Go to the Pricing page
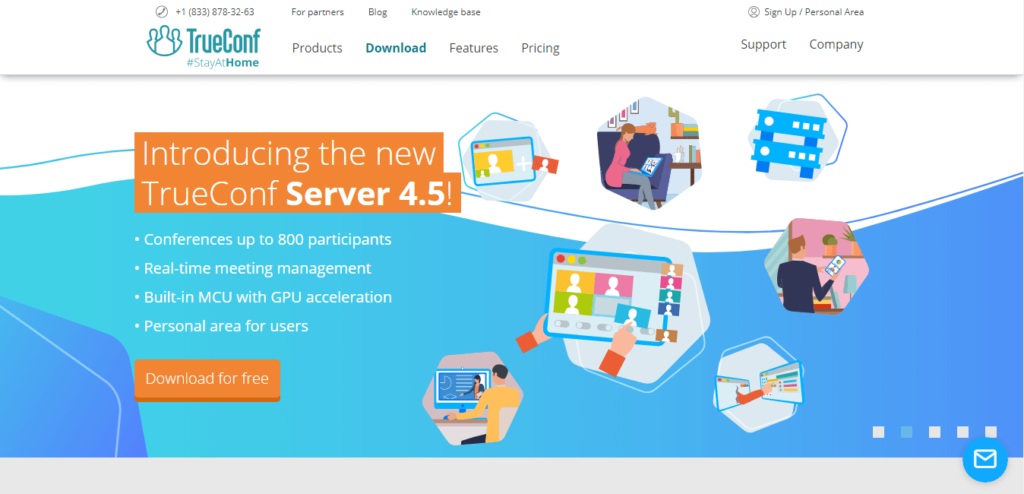The width and height of the screenshot is (1024, 494). (540, 48)
